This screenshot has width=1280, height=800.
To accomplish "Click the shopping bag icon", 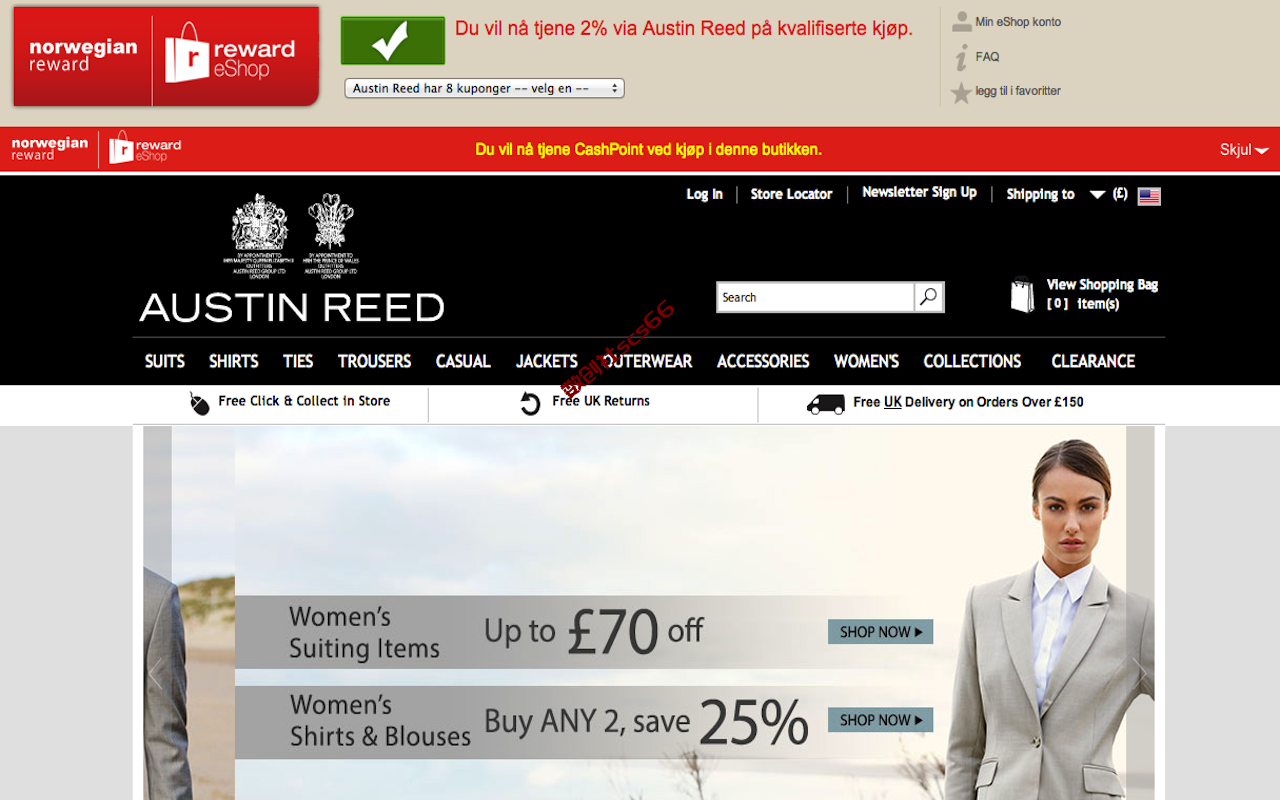I will point(1022,295).
